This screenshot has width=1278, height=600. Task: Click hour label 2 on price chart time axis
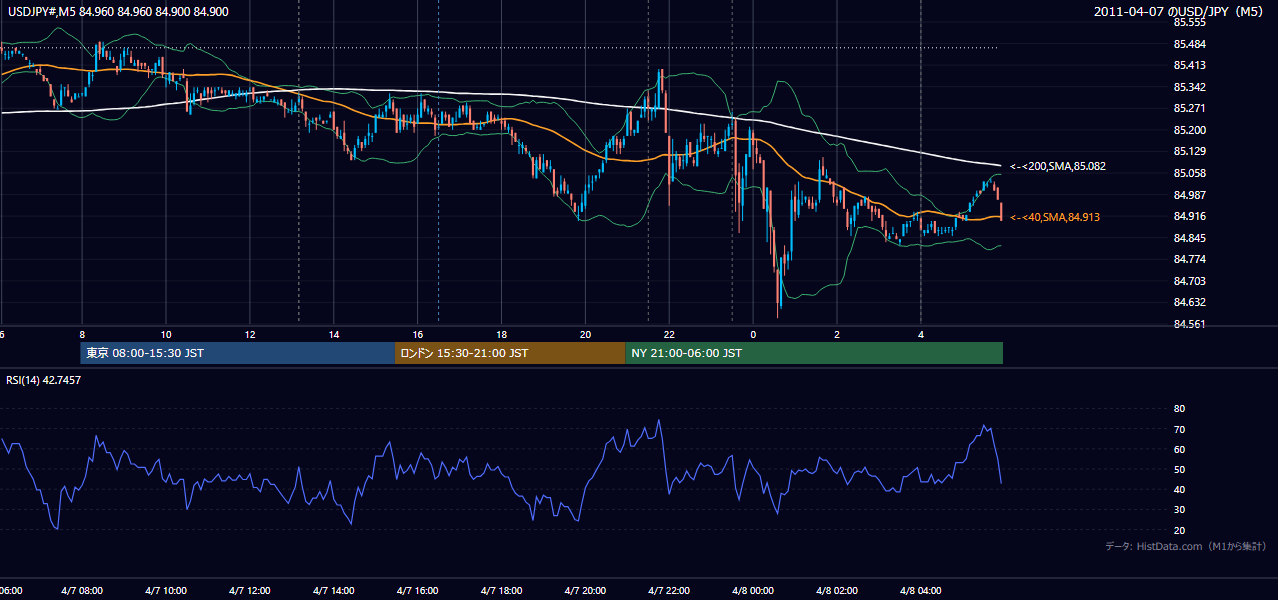[x=837, y=334]
